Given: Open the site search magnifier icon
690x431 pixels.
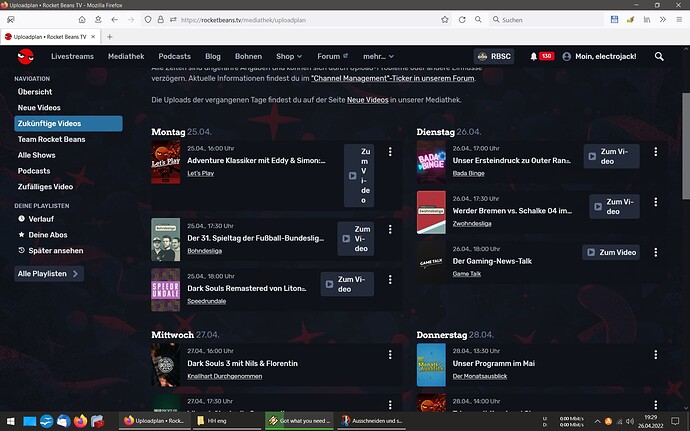Looking at the screenshot, I should [659, 57].
